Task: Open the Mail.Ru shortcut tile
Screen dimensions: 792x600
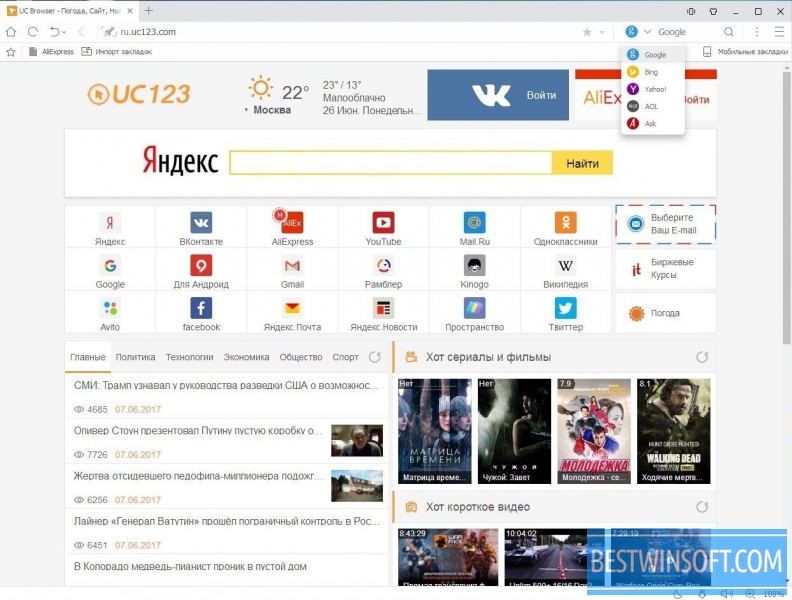Action: tap(475, 227)
